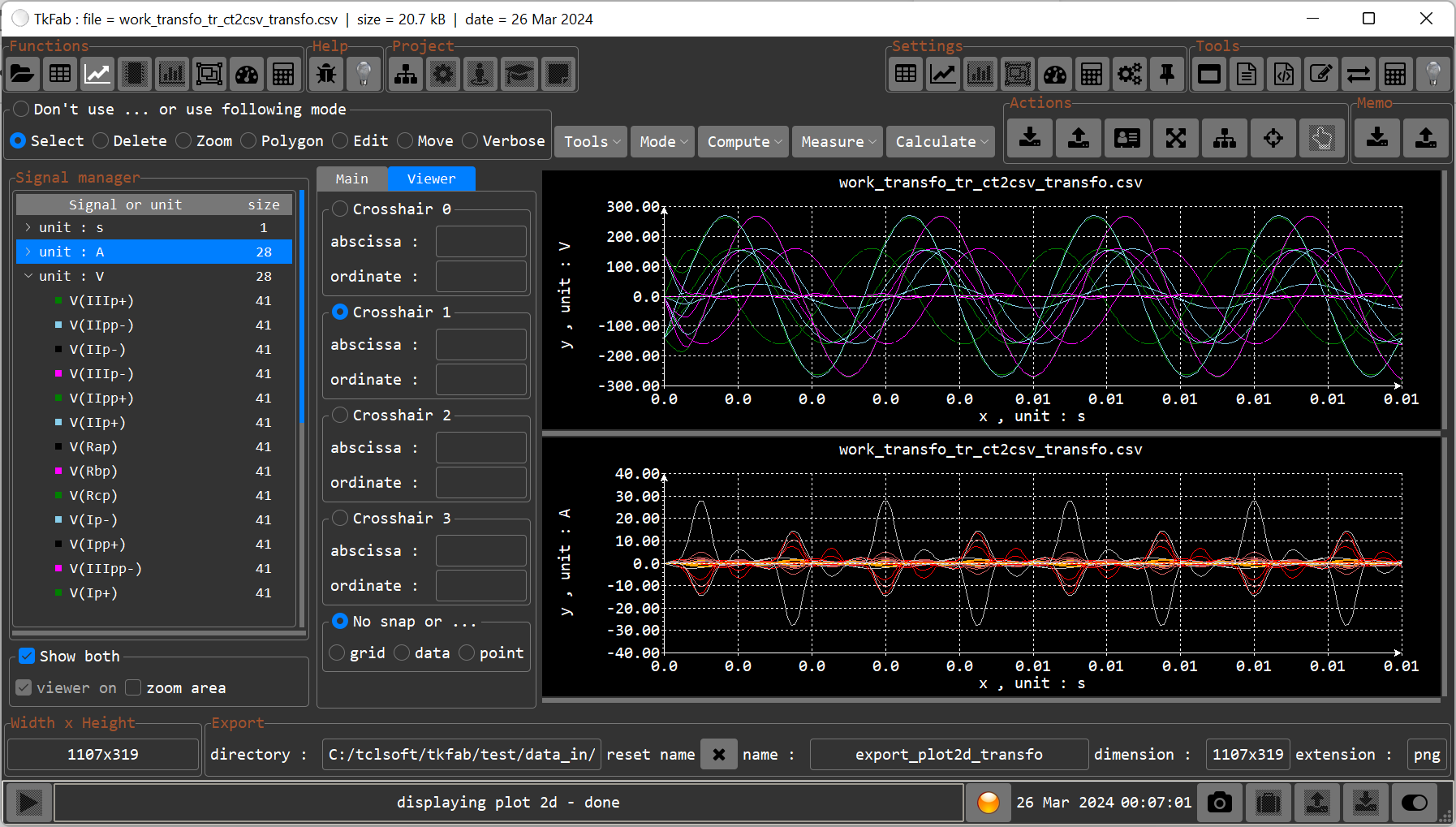Screen dimensions: 1456x827
Task: Click the edit pencil tool in Tools
Action: [1321, 74]
